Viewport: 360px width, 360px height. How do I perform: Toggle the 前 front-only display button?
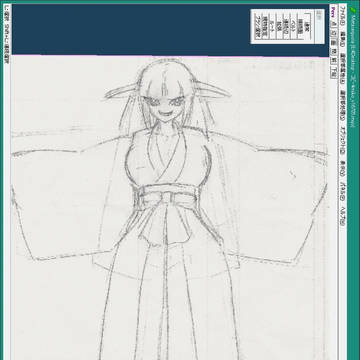click(x=333, y=61)
